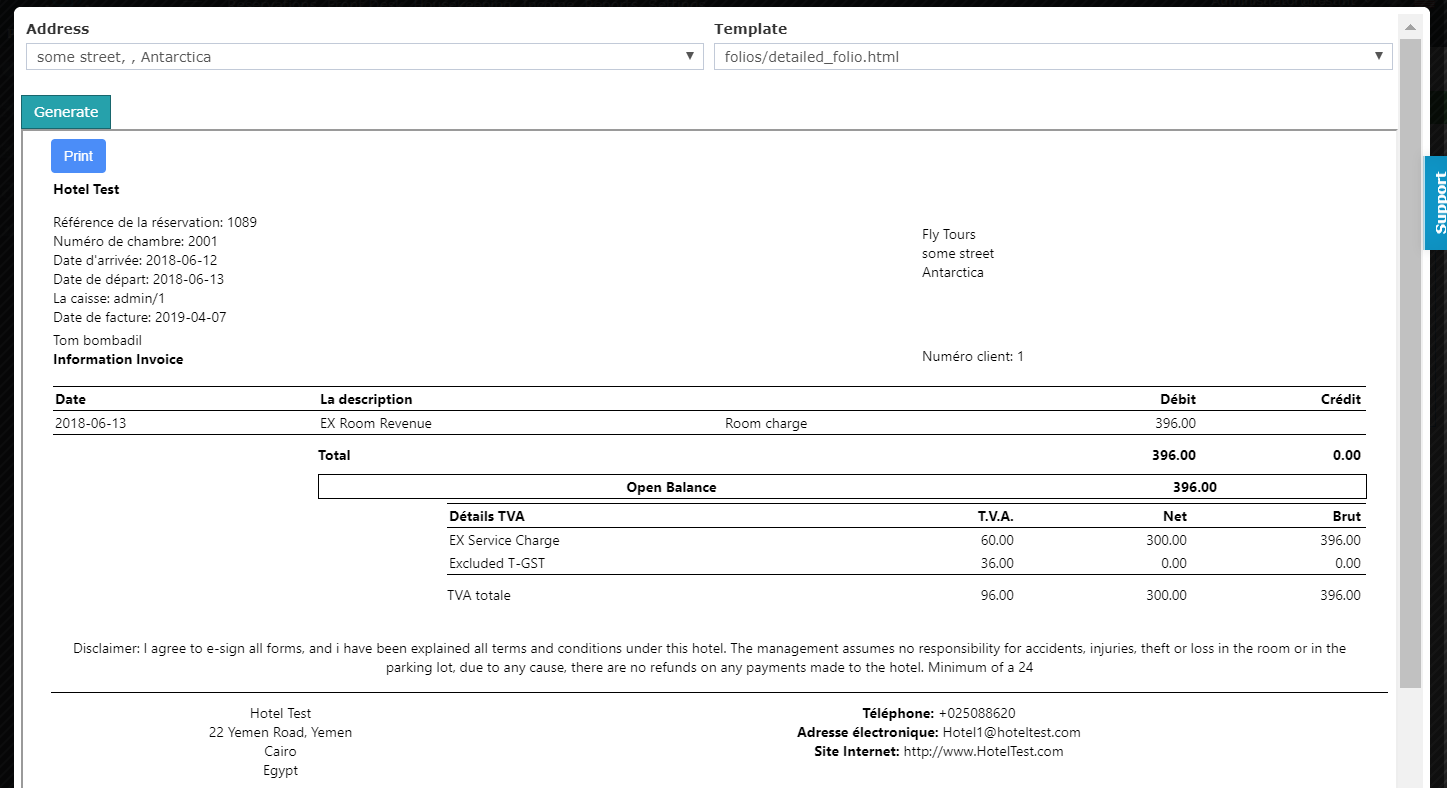The image size is (1447, 788).
Task: Click the blue Print button
Action: pyautogui.click(x=78, y=156)
